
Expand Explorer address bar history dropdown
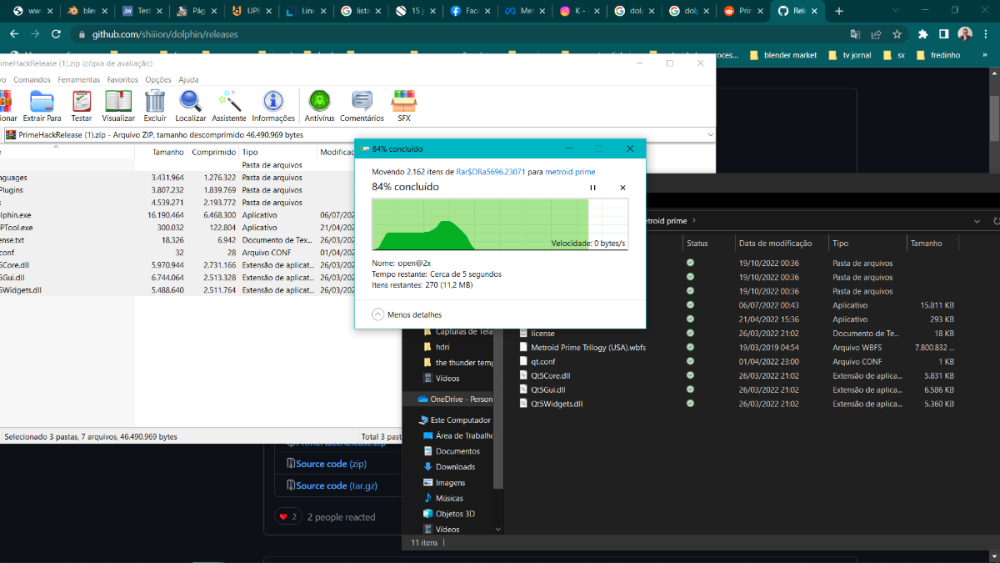coord(976,221)
